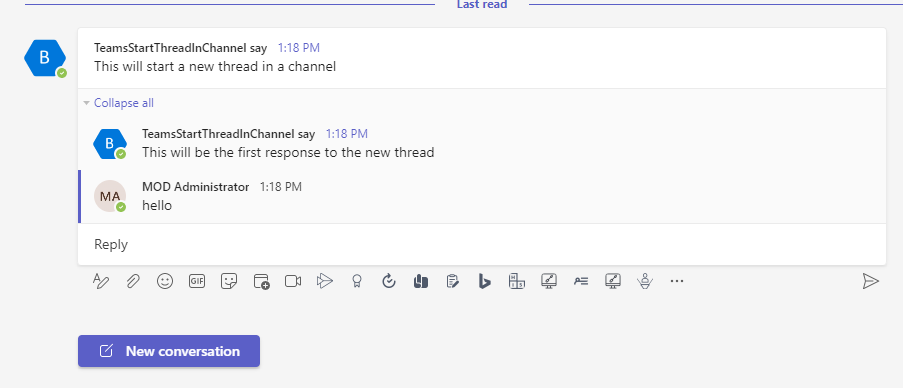Screen dimensions: 903x388
Task: Click the "hello" message text
Action: coord(157,206)
